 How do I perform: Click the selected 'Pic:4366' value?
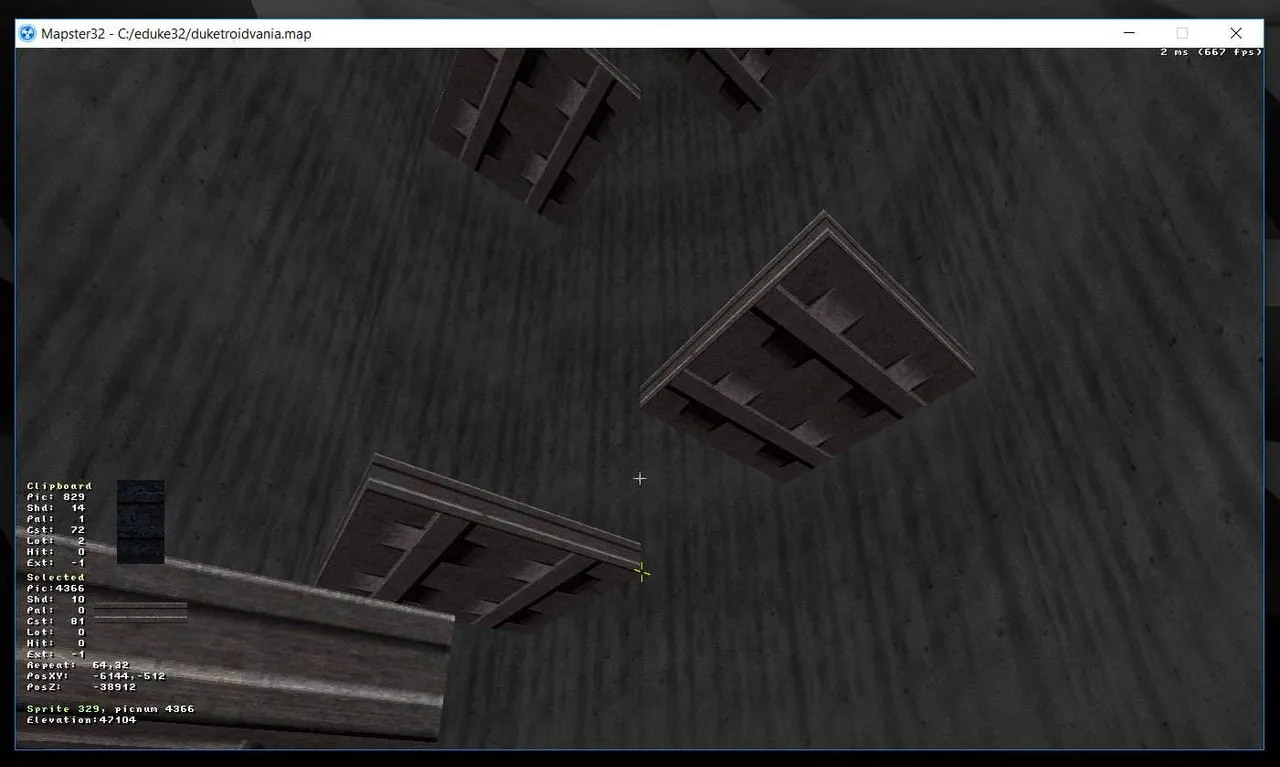(56, 588)
